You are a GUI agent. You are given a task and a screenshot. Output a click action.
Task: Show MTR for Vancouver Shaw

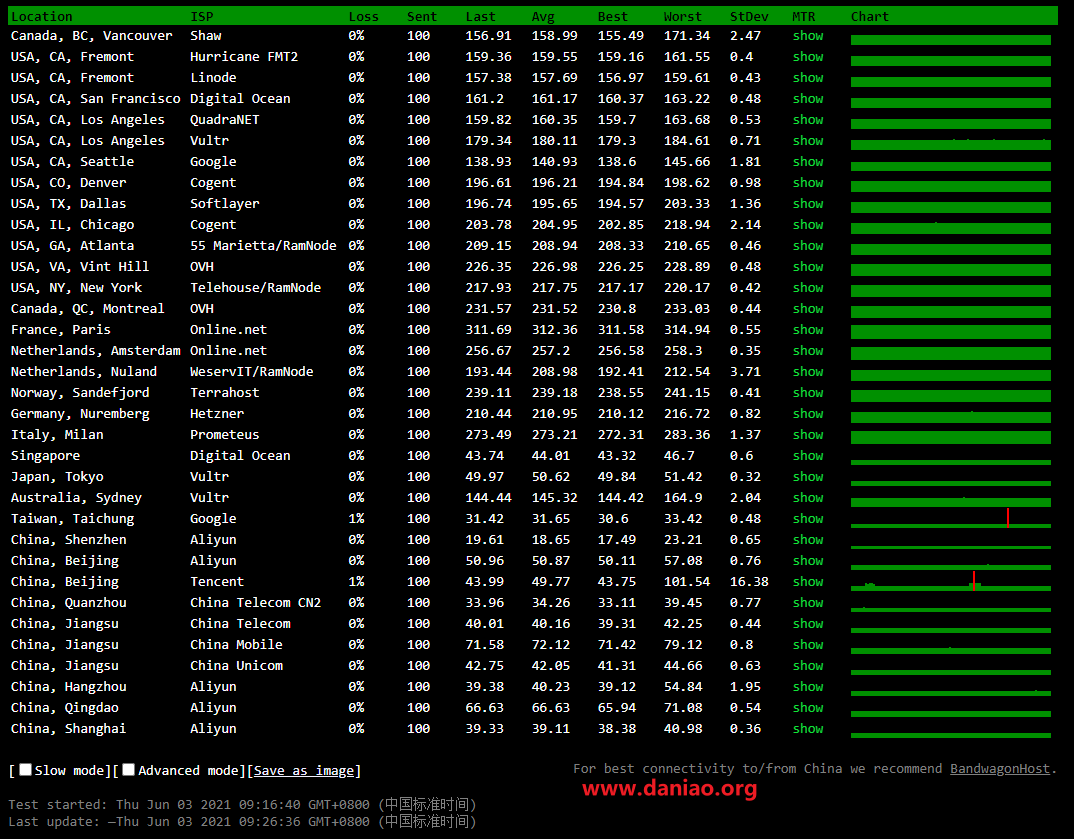click(808, 36)
